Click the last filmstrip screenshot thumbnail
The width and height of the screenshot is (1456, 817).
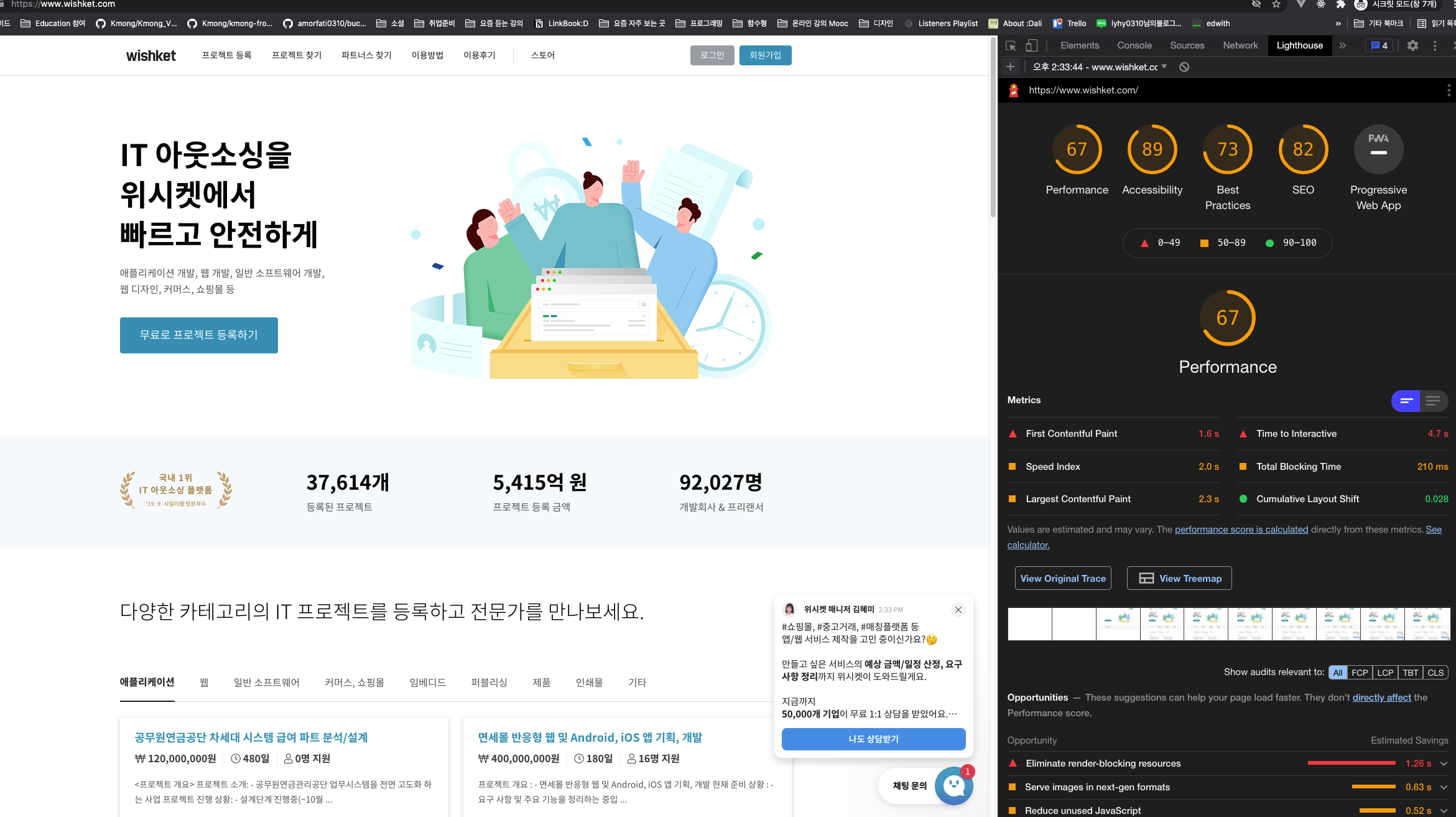point(1427,624)
